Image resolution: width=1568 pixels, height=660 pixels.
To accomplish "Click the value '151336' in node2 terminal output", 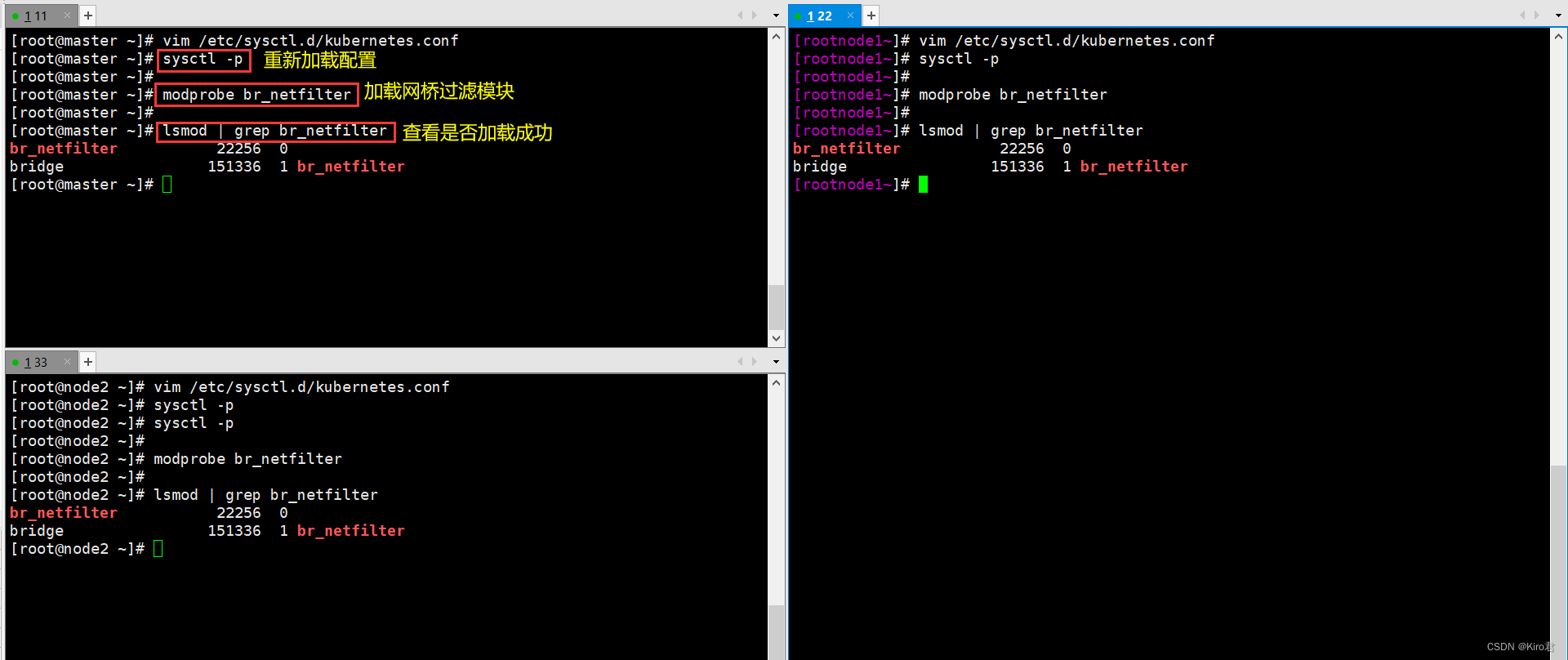I will click(234, 531).
